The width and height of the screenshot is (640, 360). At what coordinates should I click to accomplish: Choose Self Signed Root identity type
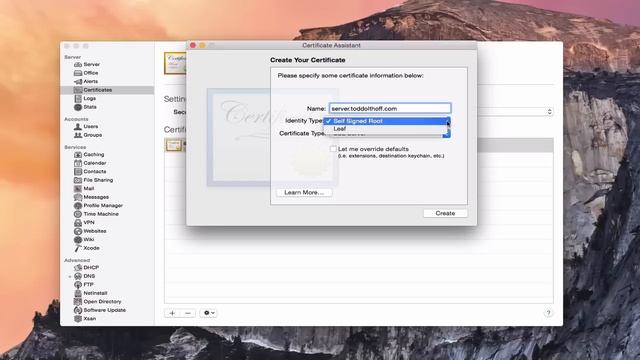tap(387, 121)
